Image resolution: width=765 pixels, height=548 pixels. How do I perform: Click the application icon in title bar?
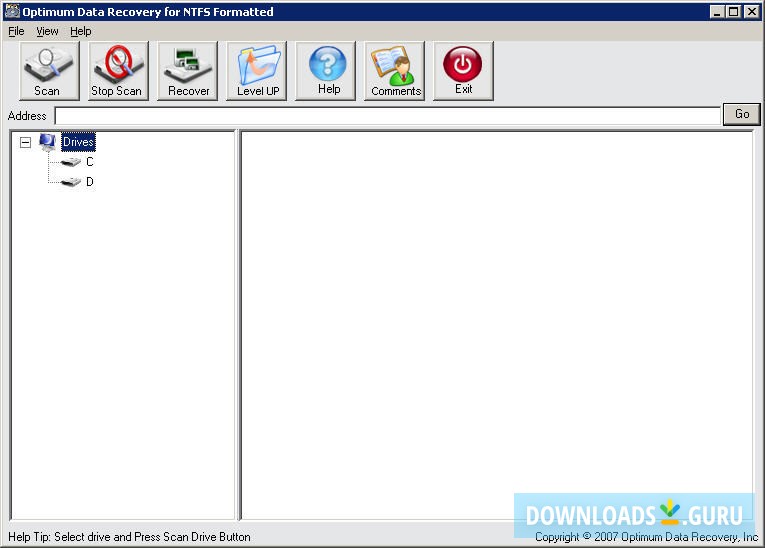12,11
